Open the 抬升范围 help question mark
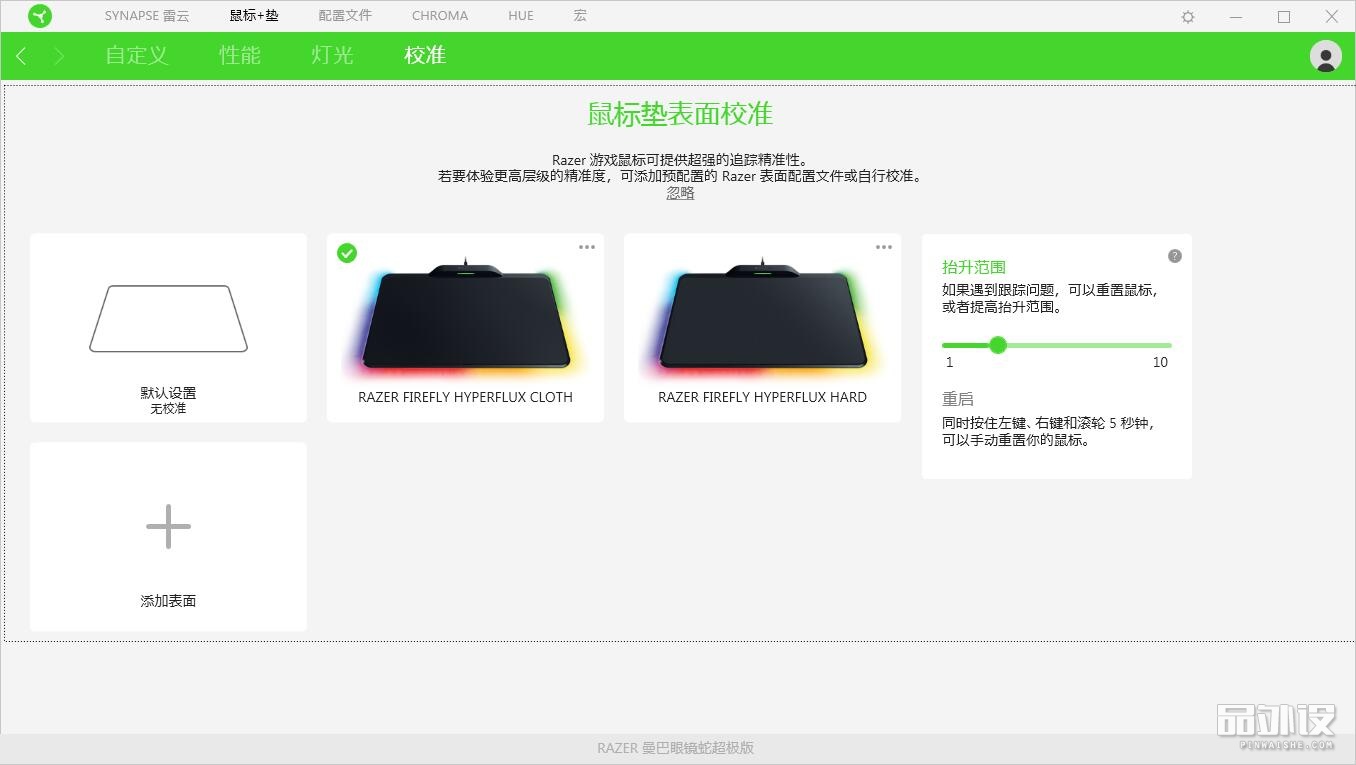 point(1174,256)
